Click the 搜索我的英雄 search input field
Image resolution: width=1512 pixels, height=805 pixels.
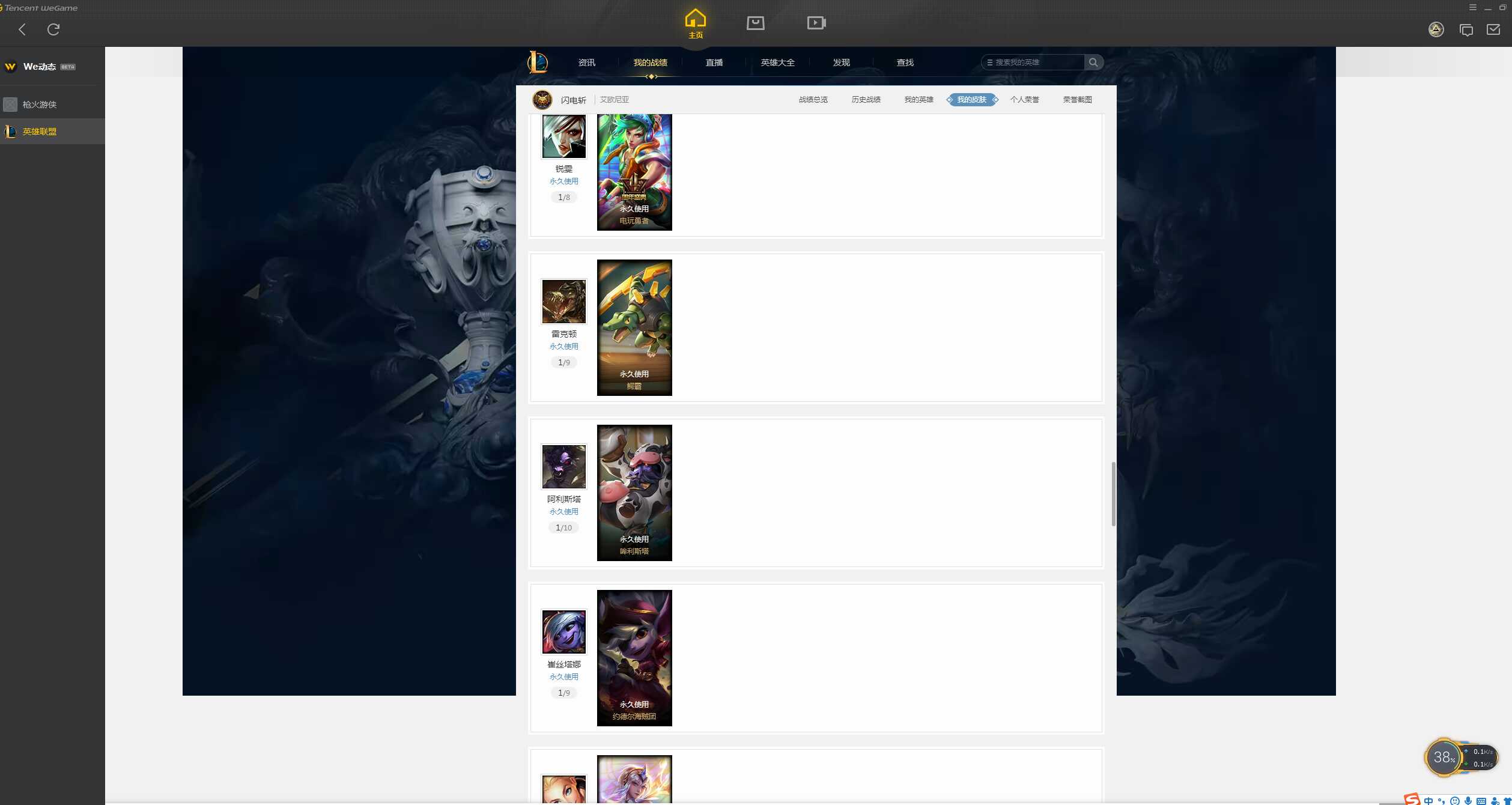1038,62
